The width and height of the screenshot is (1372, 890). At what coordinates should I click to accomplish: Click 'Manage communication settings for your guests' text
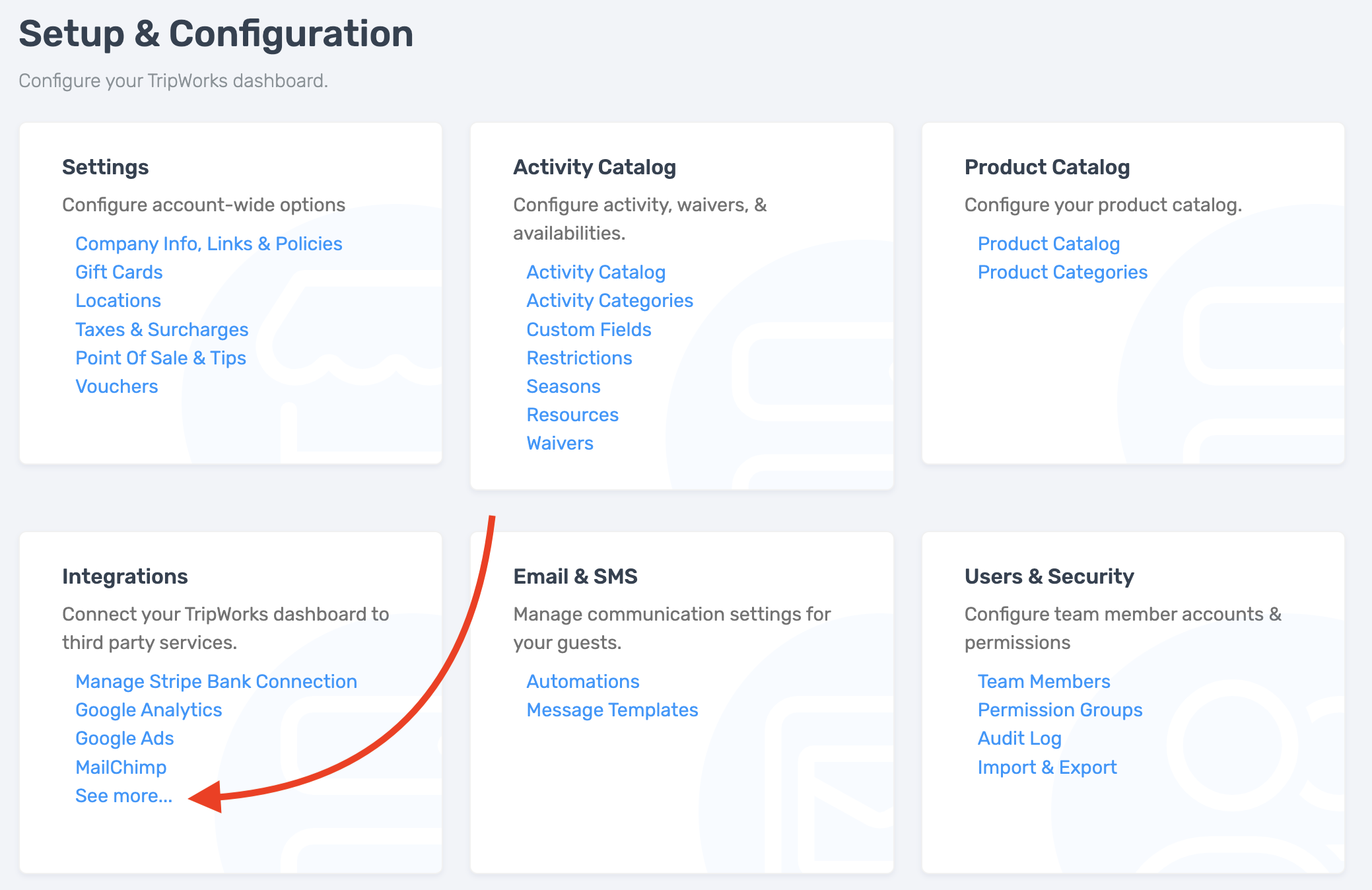point(671,628)
